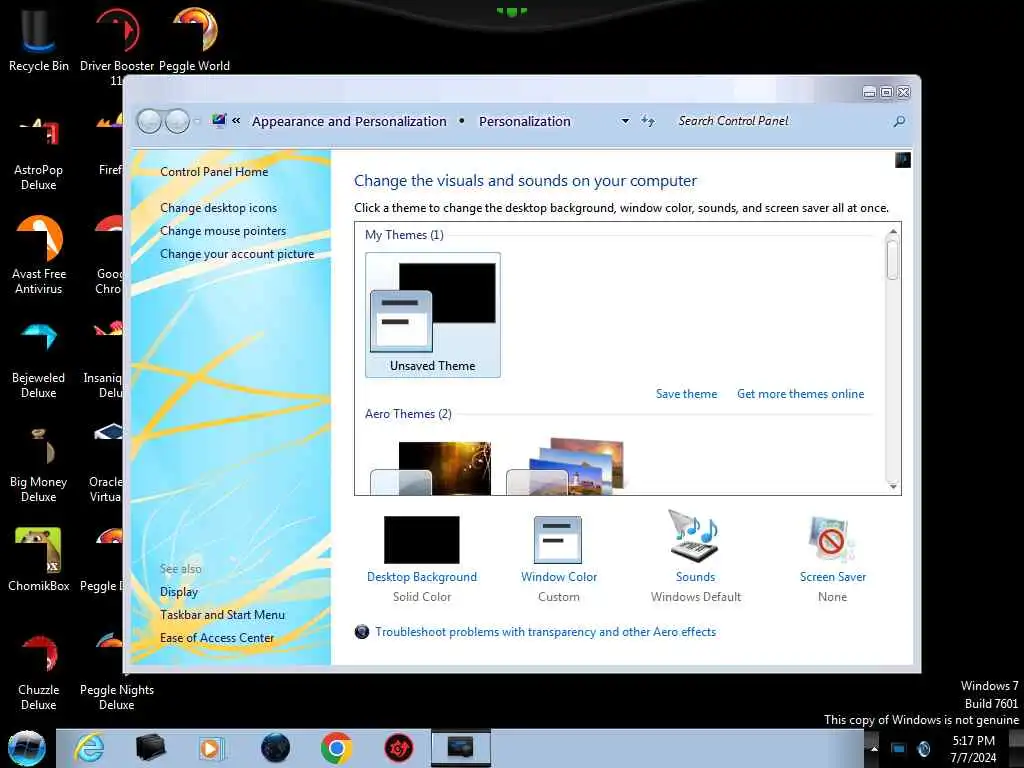Viewport: 1024px width, 768px height.
Task: Click the Forward navigation button
Action: [x=177, y=121]
